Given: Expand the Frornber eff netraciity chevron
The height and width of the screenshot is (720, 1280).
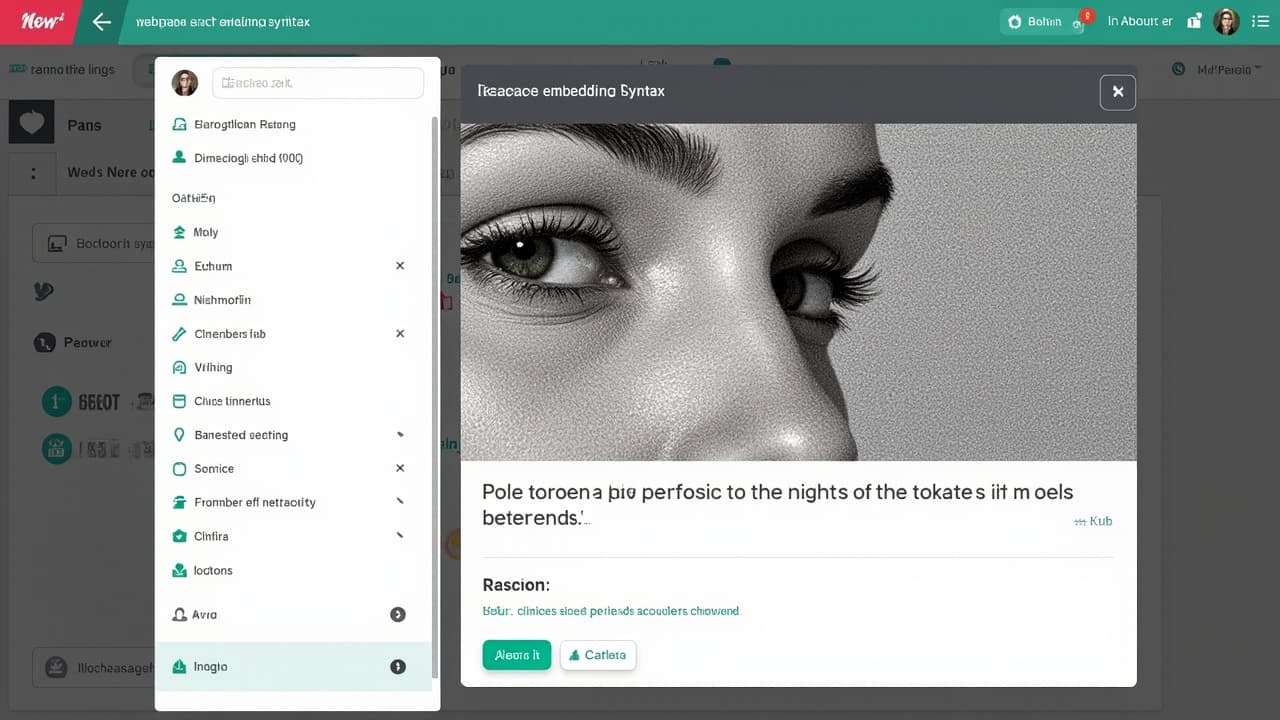Looking at the screenshot, I should click(400, 502).
